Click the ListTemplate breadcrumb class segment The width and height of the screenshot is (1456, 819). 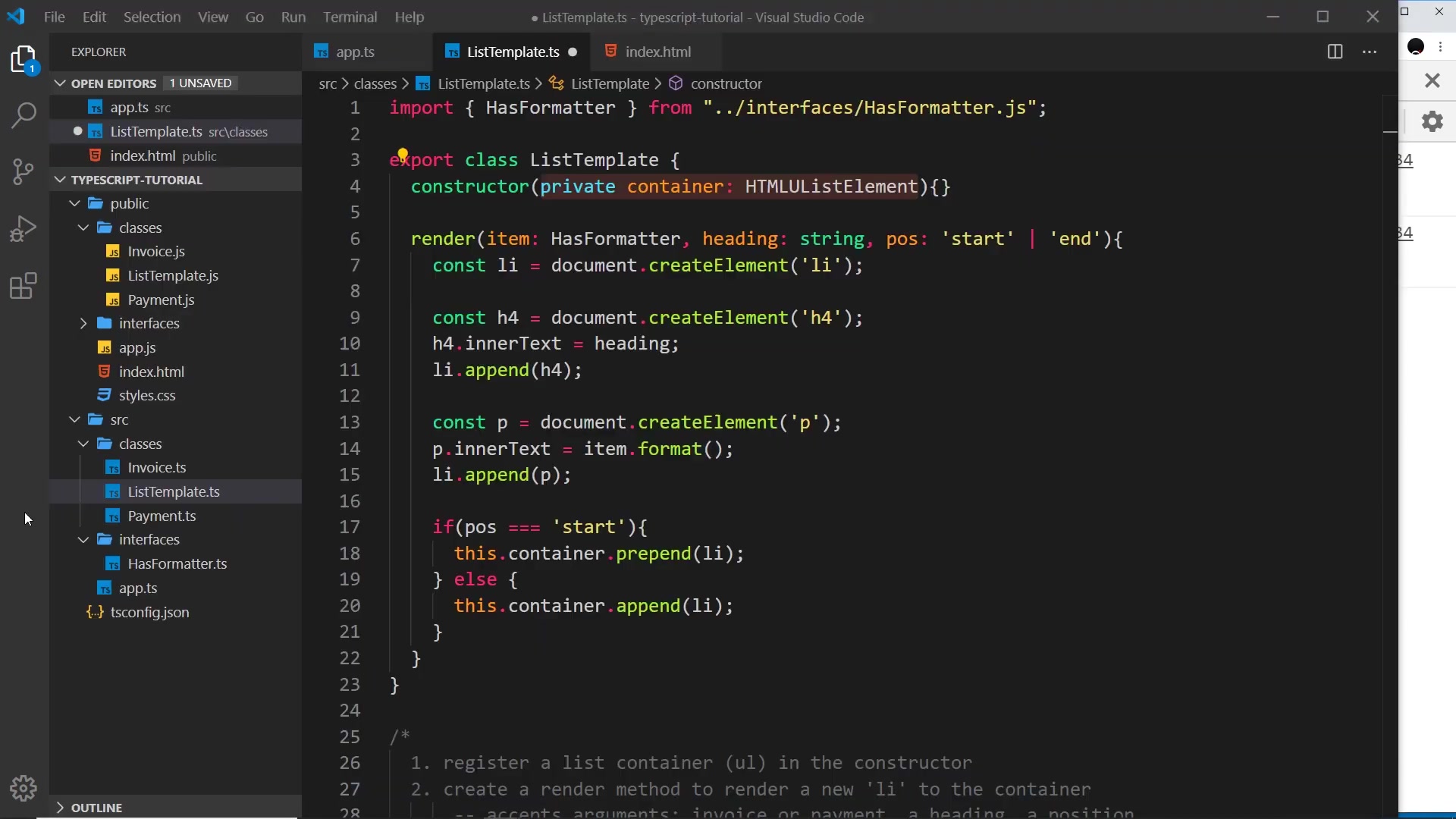610,83
